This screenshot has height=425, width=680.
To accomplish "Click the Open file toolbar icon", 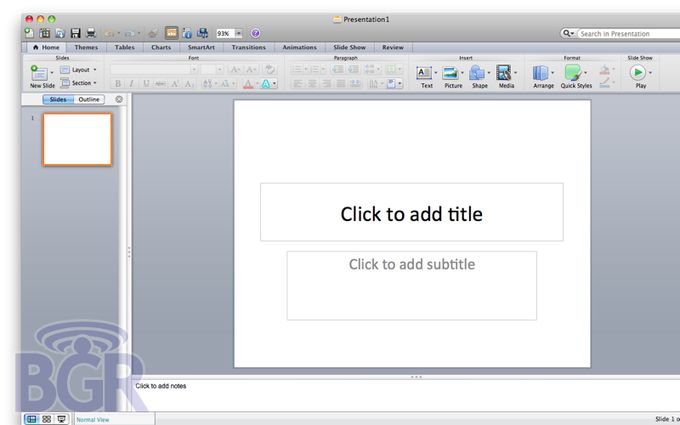I will coord(60,33).
